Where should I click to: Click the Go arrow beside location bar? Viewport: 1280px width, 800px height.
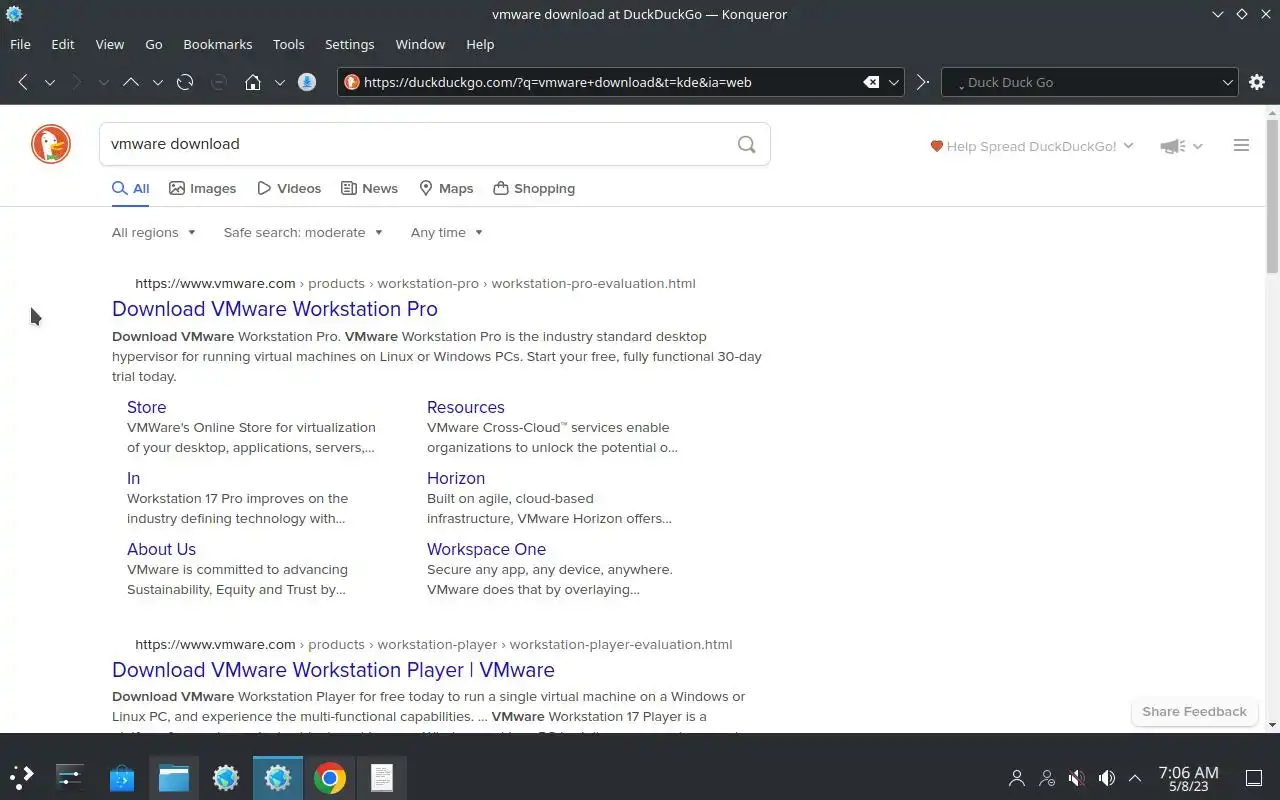click(922, 82)
